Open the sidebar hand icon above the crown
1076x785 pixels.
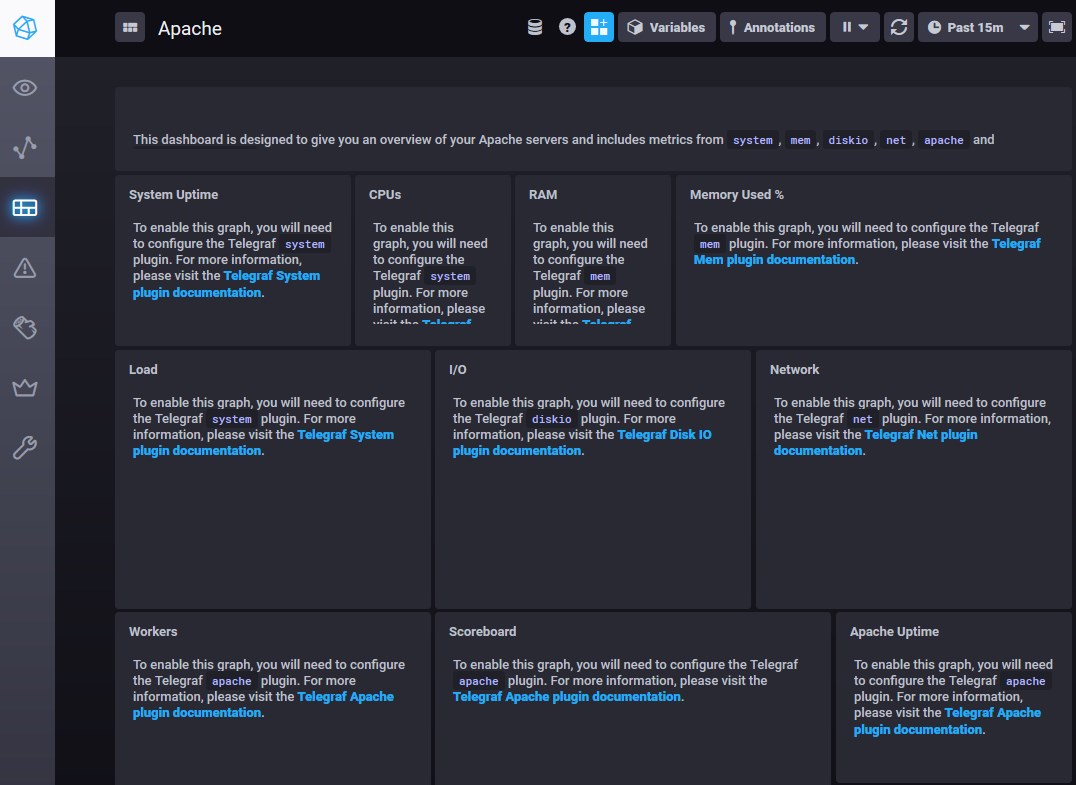(x=25, y=327)
